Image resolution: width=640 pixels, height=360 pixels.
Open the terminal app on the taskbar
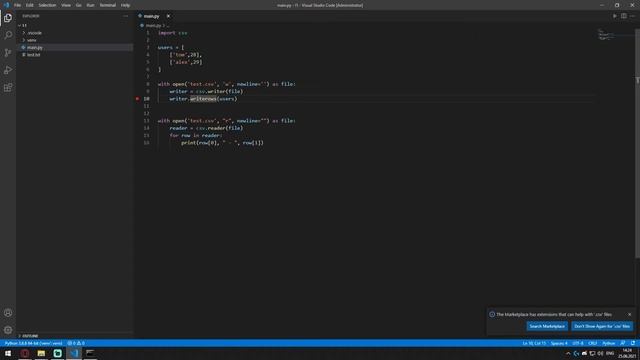click(x=90, y=353)
